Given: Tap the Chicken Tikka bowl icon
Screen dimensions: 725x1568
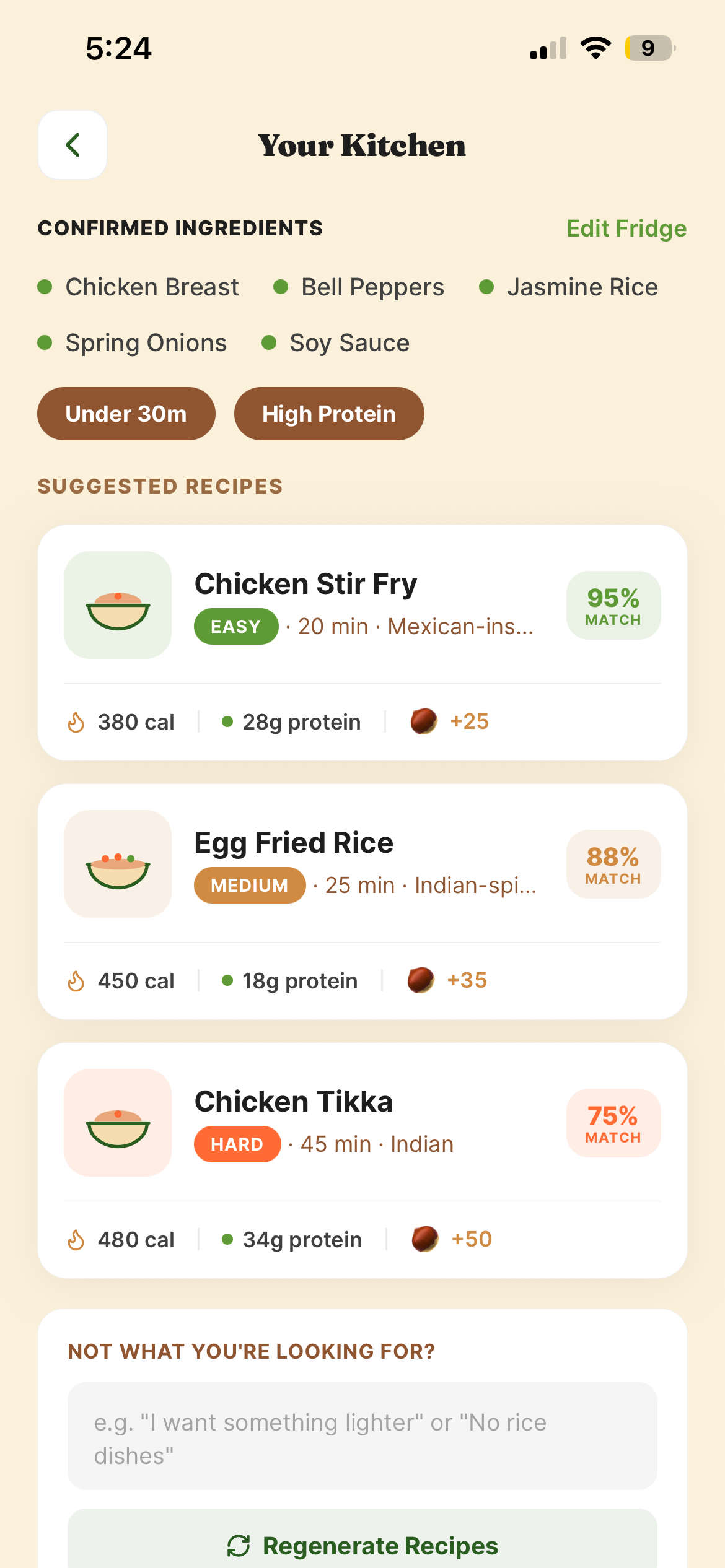Looking at the screenshot, I should tap(118, 1123).
